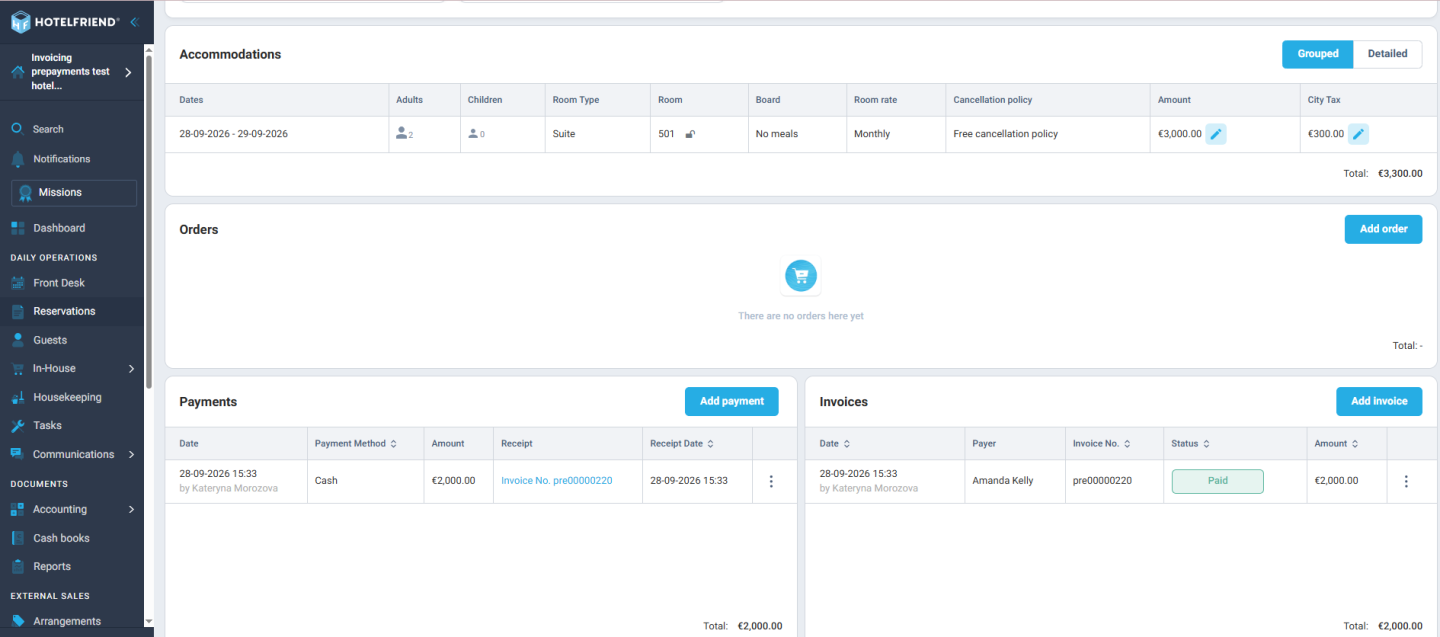The height and width of the screenshot is (637, 1440).
Task: Click the HotelFriend logo
Action: tap(65, 22)
